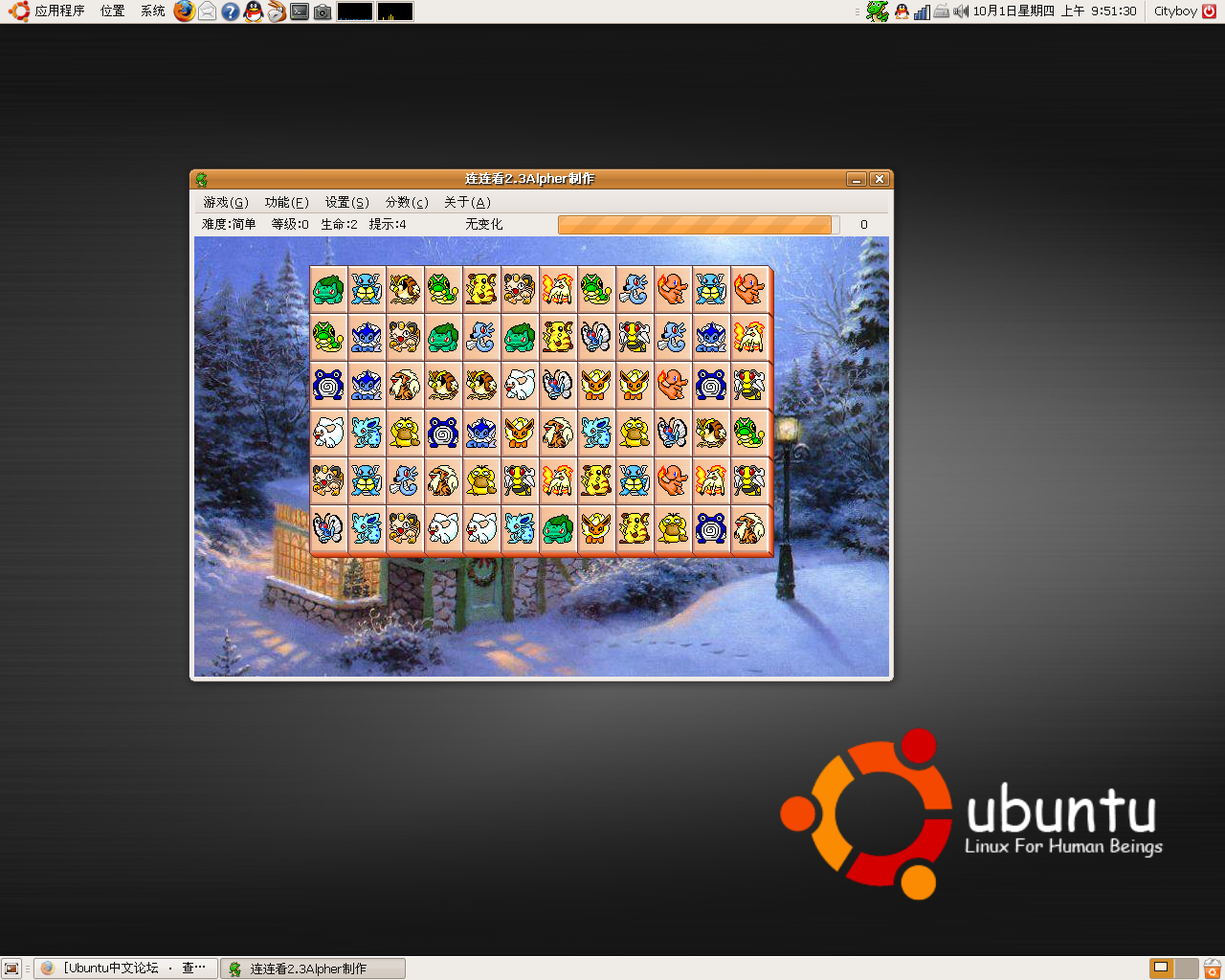Click the Pikachu tile in the fifth row

pos(596,479)
